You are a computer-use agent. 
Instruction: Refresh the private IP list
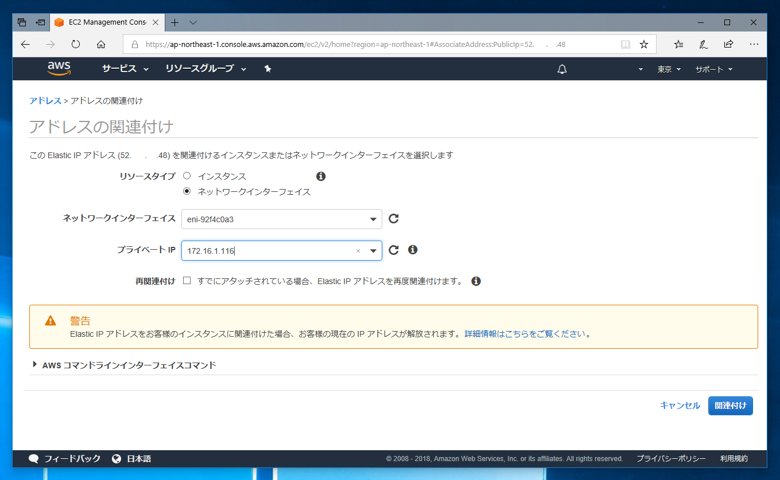coord(393,250)
